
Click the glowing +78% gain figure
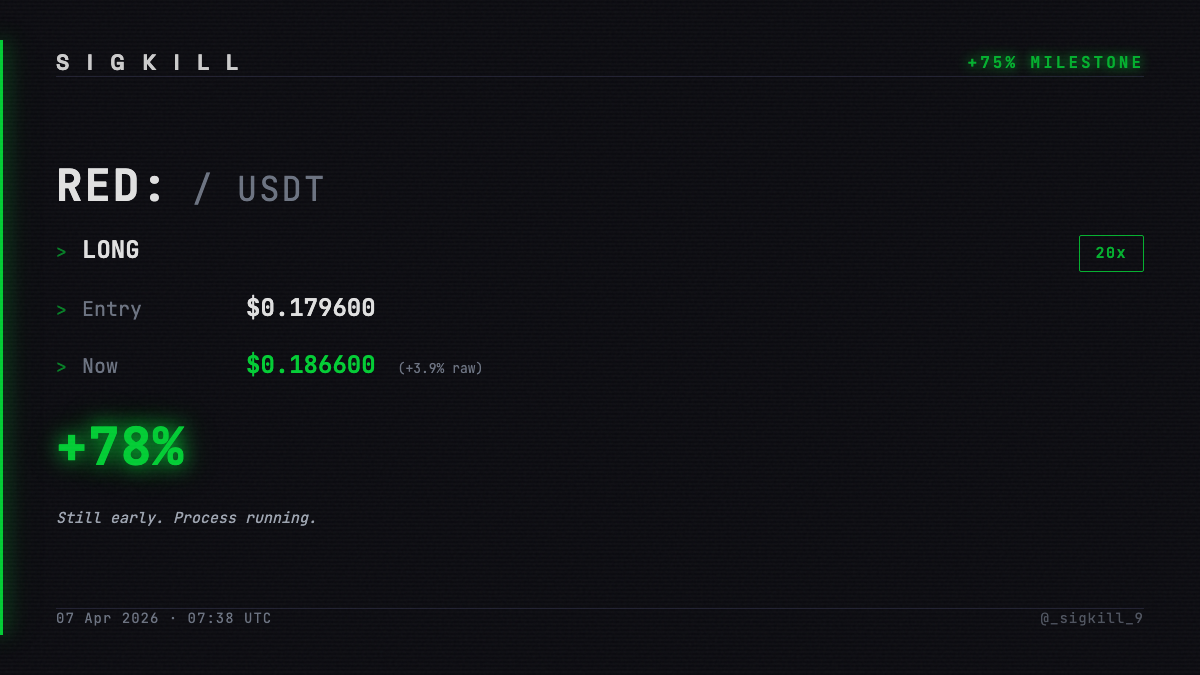(x=121, y=447)
